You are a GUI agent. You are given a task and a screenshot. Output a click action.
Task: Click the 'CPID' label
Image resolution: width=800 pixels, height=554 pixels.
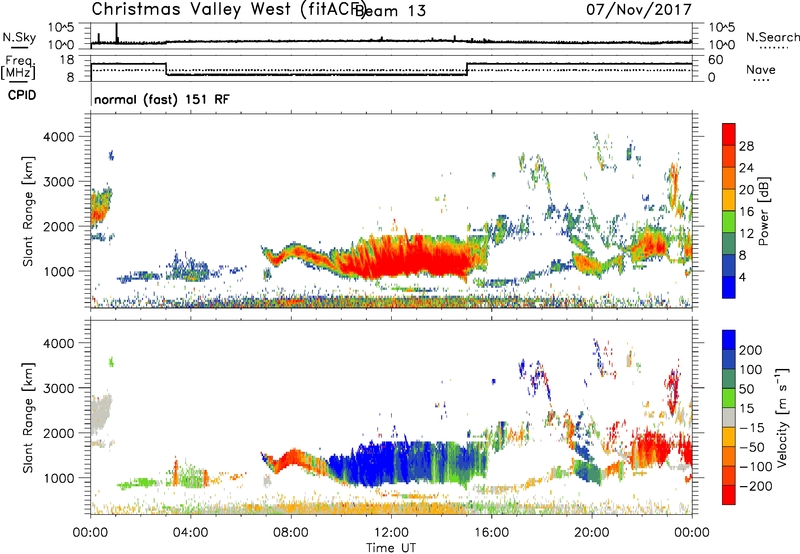22,95
